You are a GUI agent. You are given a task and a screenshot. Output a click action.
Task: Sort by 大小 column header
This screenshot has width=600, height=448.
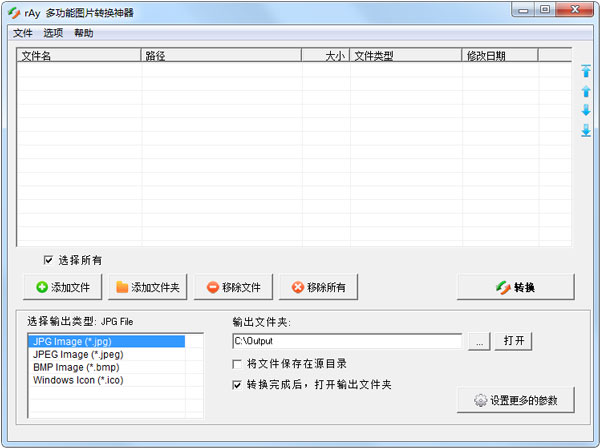[326, 55]
